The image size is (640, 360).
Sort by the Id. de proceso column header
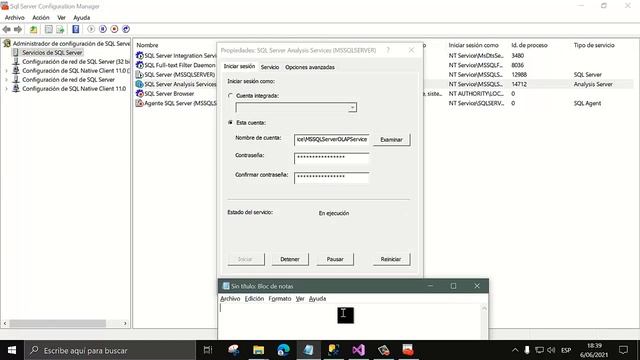tap(529, 45)
